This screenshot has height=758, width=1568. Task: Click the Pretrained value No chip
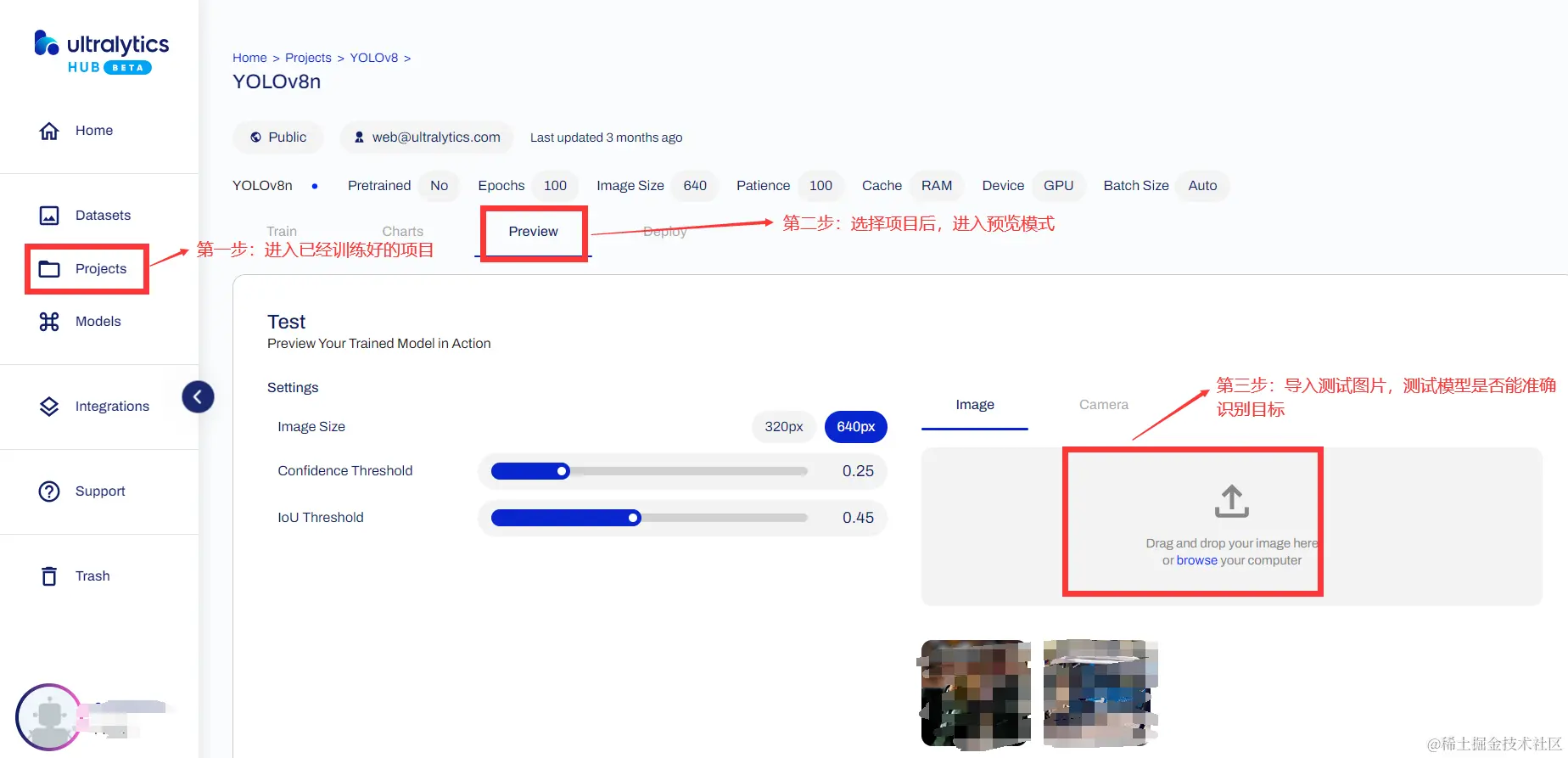pyautogui.click(x=439, y=186)
